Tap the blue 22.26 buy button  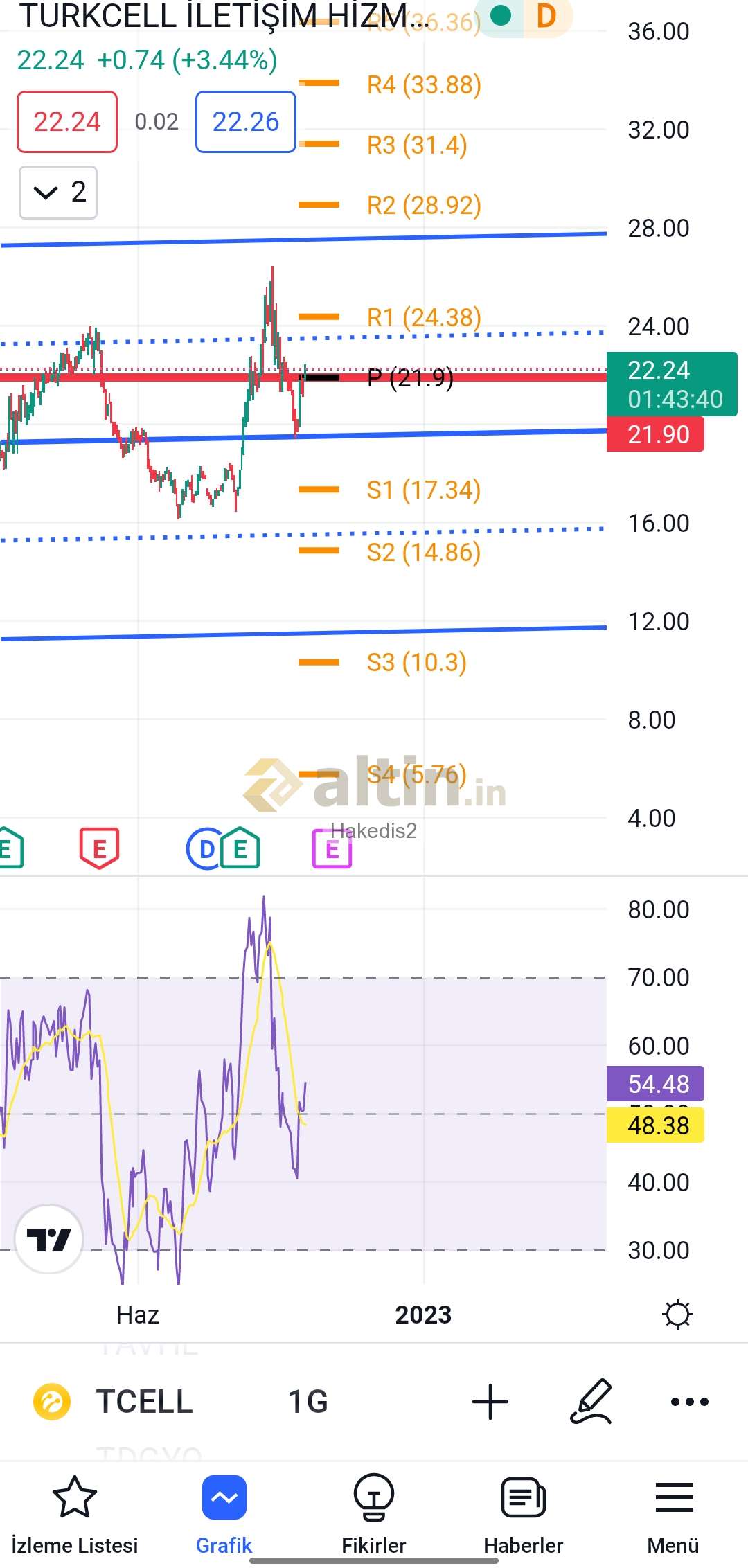click(246, 122)
